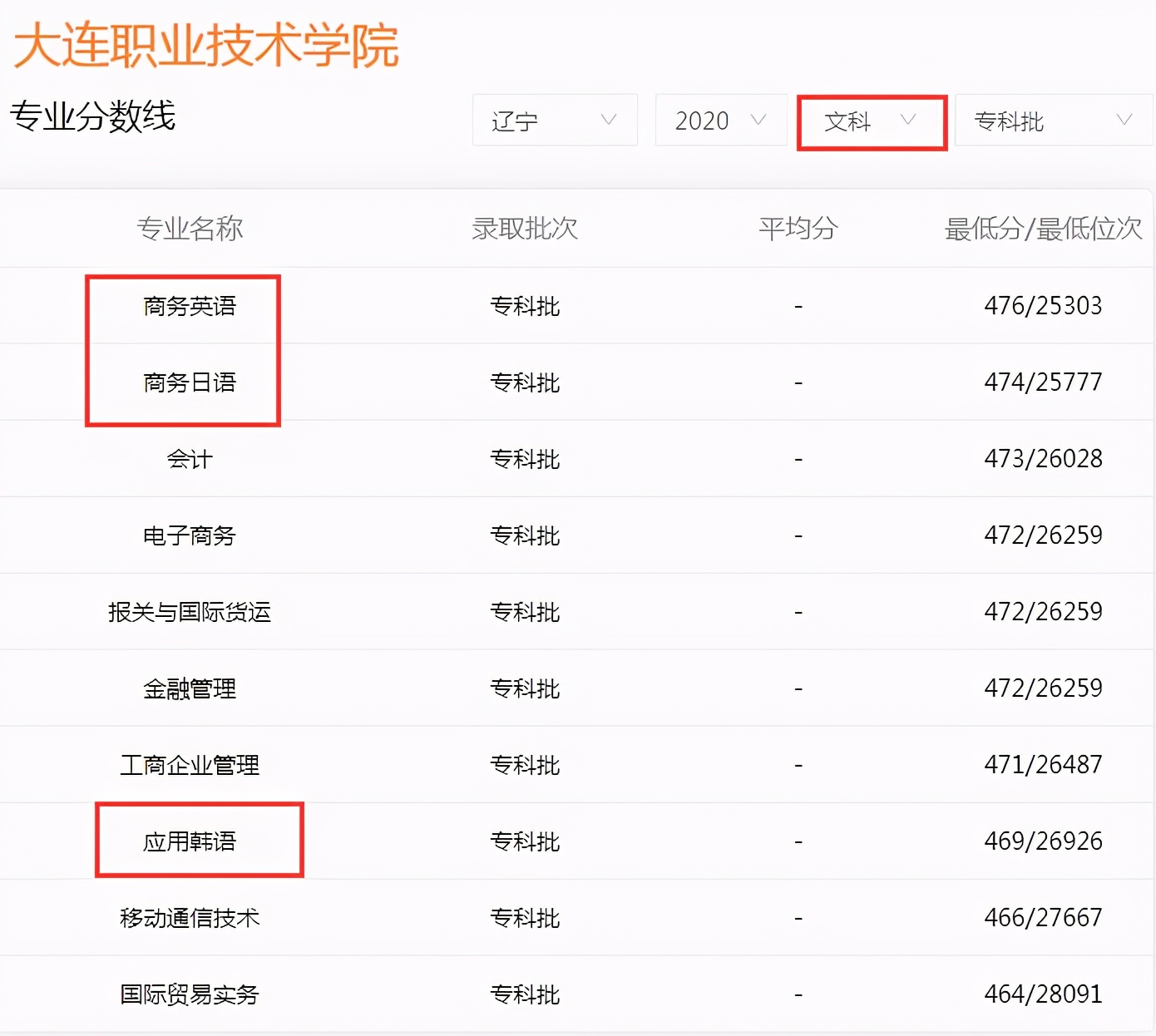Viewport: 1156px width, 1036px height.
Task: Click the 金融管理 major row
Action: pyautogui.click(x=190, y=688)
